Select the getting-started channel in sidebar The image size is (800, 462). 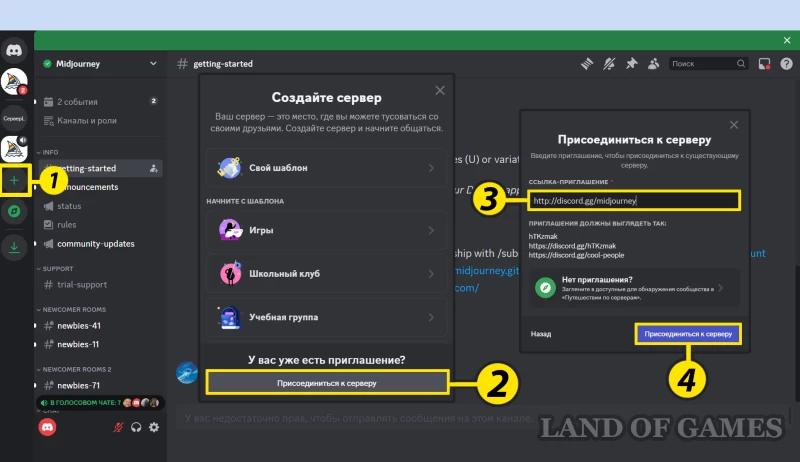[100, 168]
